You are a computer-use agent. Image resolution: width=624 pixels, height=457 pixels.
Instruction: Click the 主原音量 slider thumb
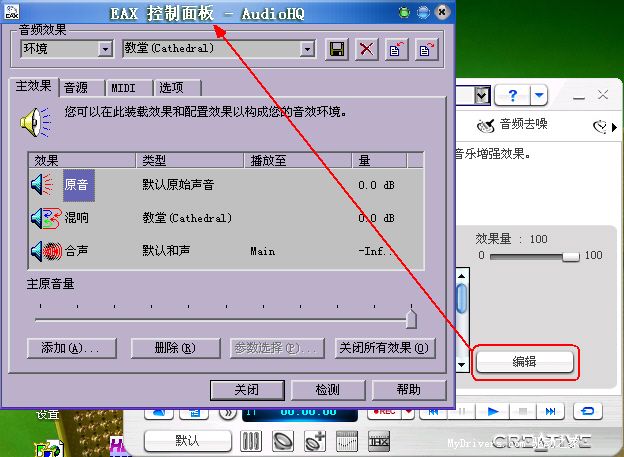[x=411, y=319]
